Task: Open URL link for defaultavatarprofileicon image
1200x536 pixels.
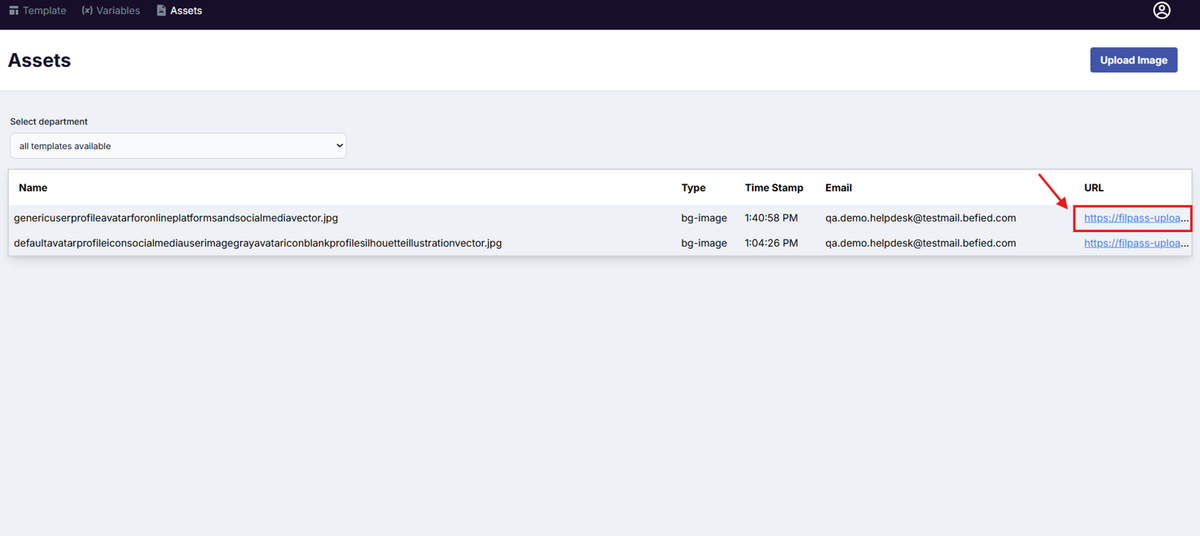Action: [1137, 243]
